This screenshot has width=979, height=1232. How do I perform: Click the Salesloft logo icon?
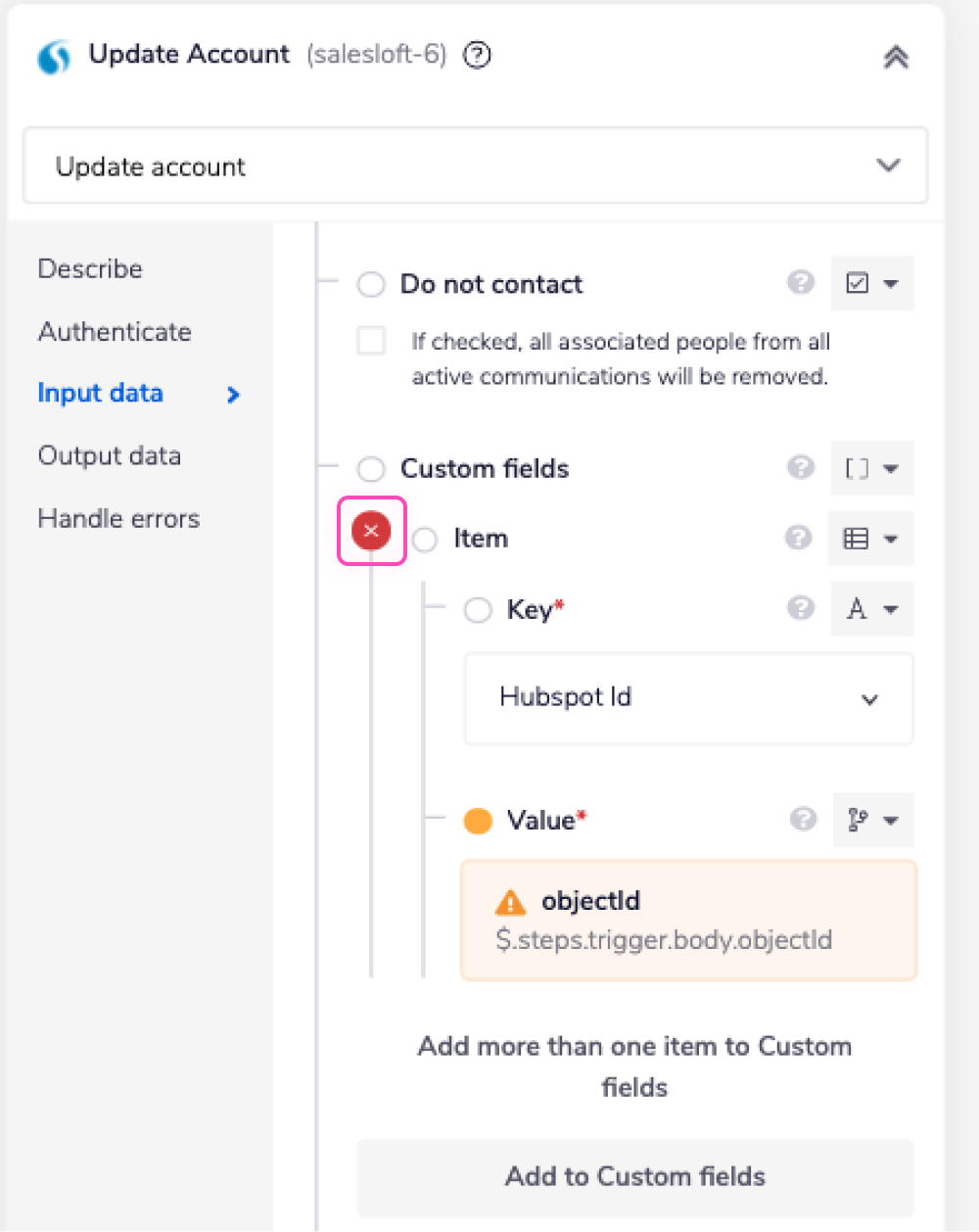coord(54,57)
